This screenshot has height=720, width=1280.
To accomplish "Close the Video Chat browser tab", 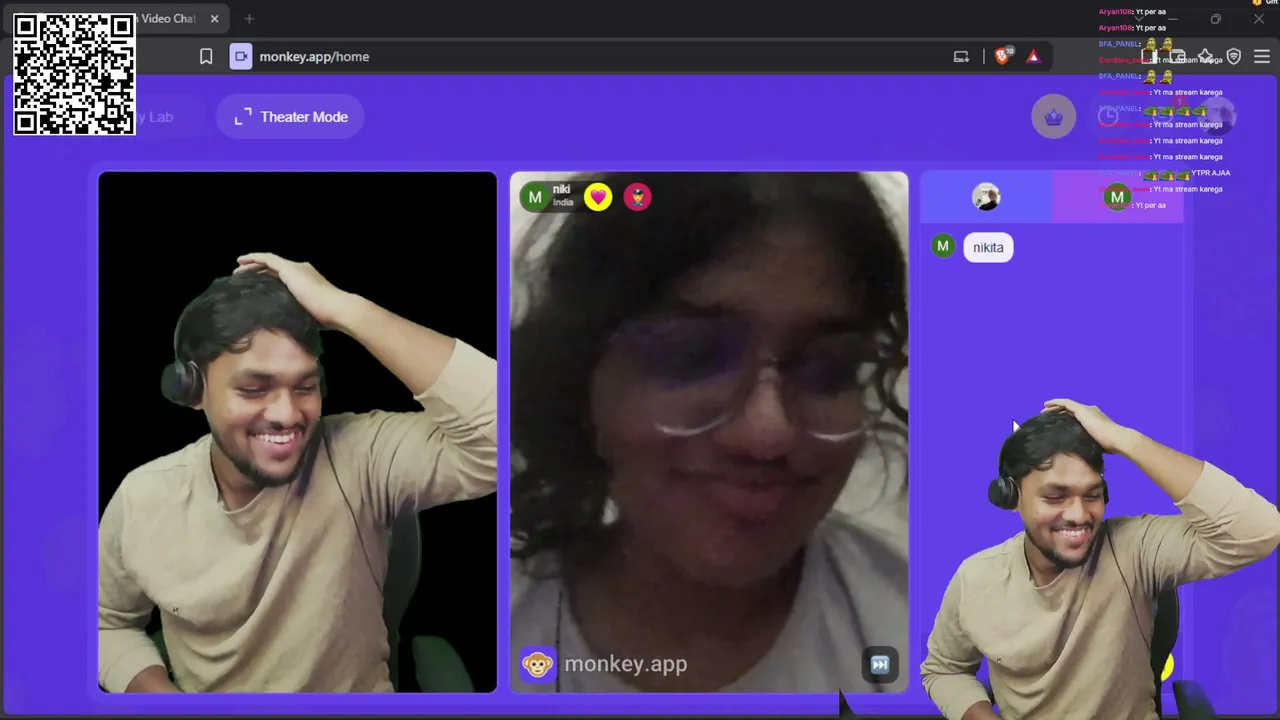I will pyautogui.click(x=215, y=19).
